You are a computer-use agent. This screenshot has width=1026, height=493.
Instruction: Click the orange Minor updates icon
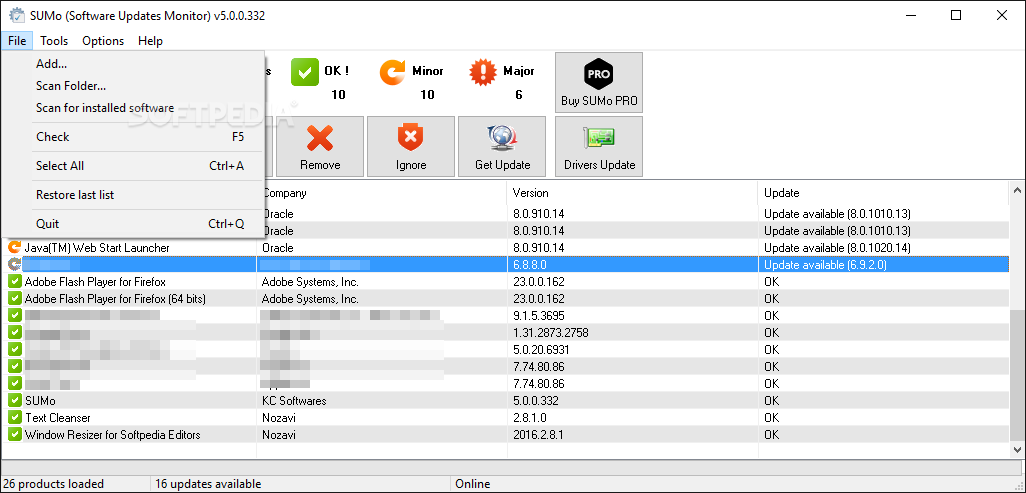tap(392, 73)
